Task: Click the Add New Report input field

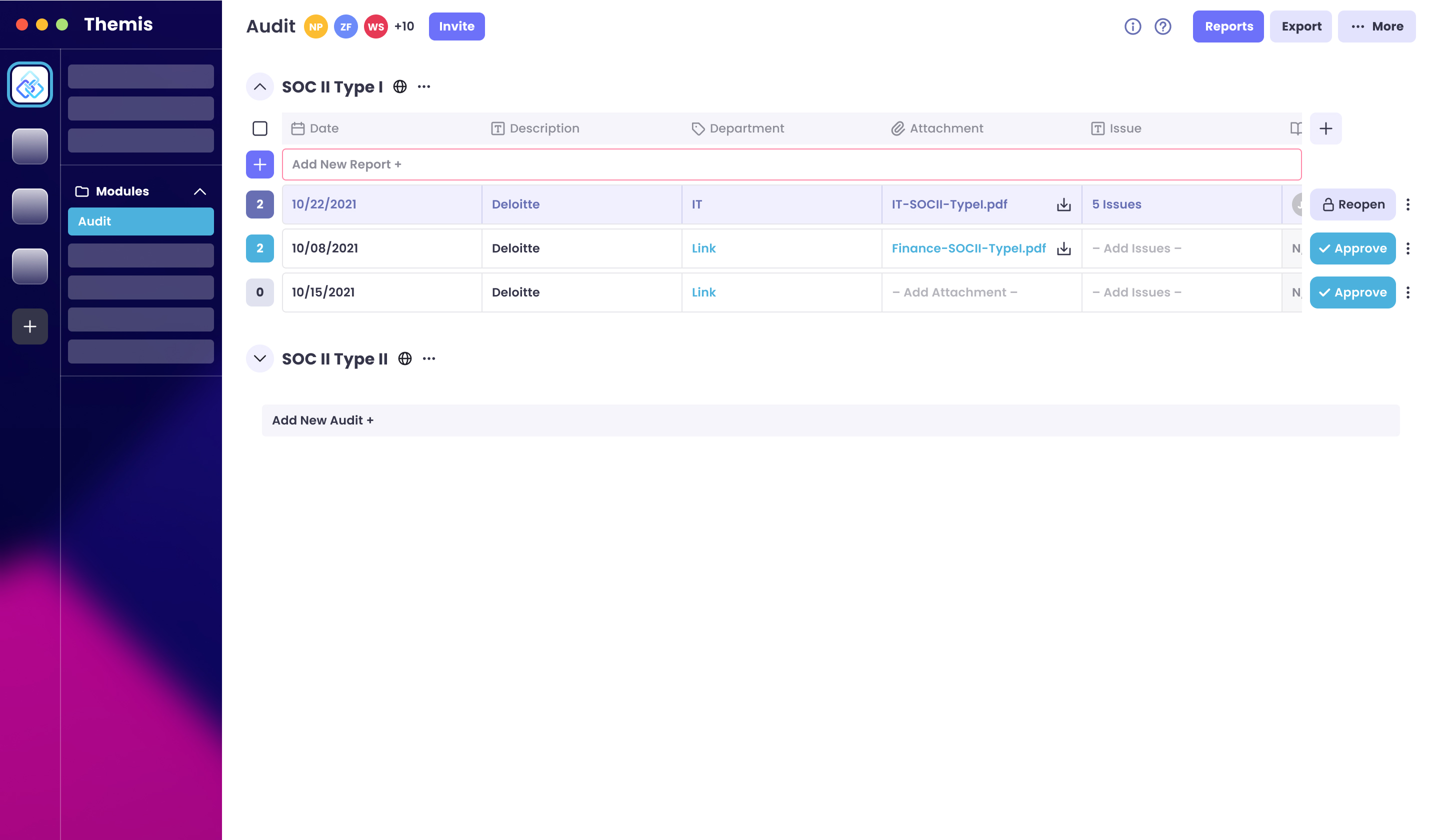Action: point(791,164)
